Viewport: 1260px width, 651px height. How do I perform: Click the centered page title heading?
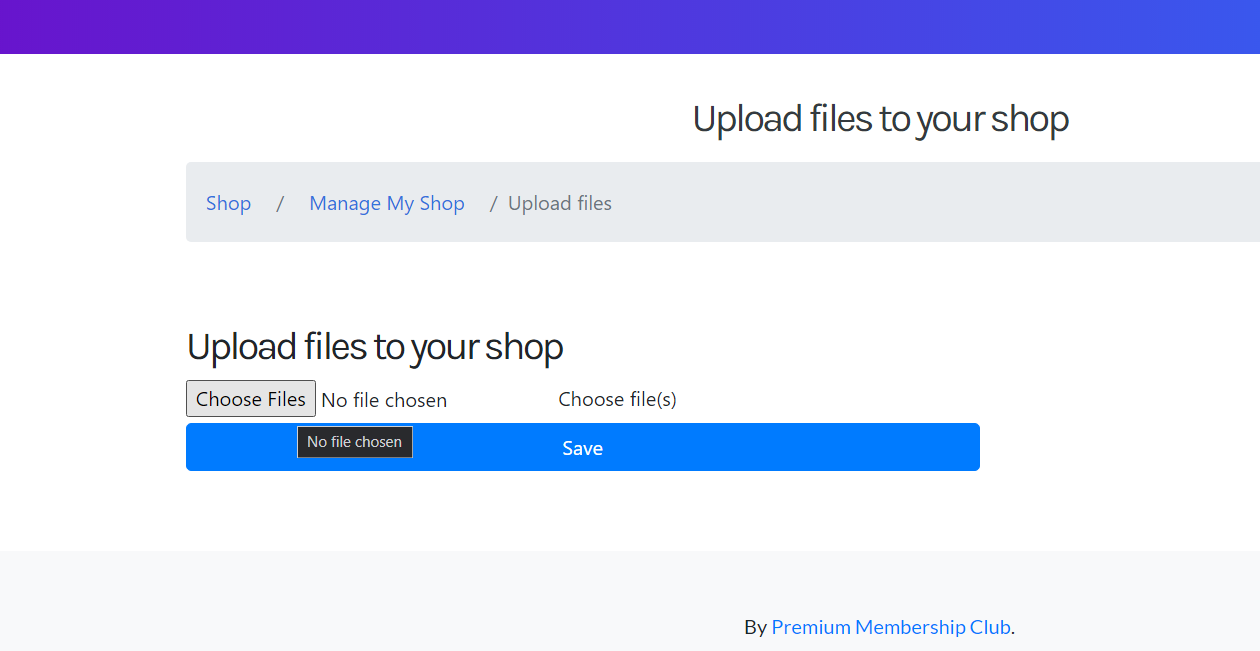pyautogui.click(x=881, y=119)
